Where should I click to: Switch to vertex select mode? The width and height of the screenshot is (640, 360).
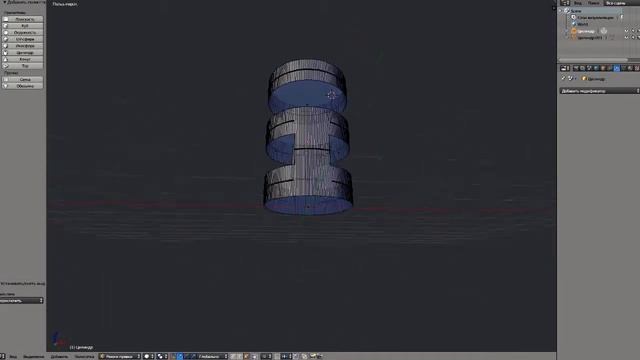click(232, 356)
